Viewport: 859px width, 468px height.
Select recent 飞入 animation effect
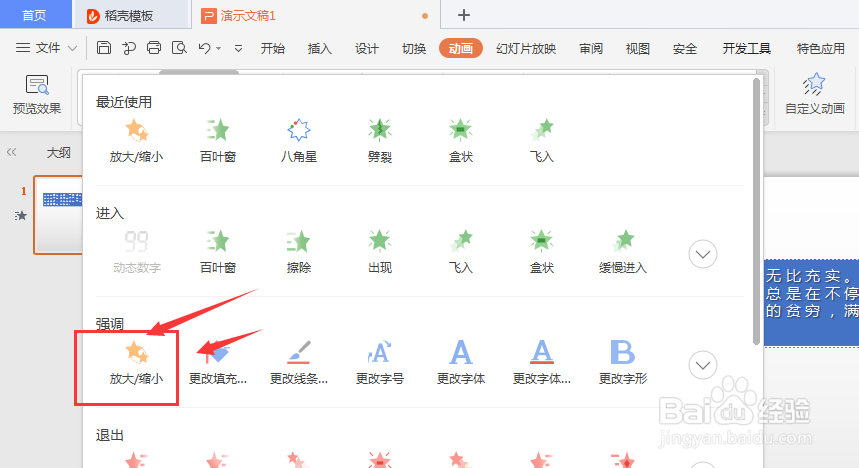[x=542, y=141]
